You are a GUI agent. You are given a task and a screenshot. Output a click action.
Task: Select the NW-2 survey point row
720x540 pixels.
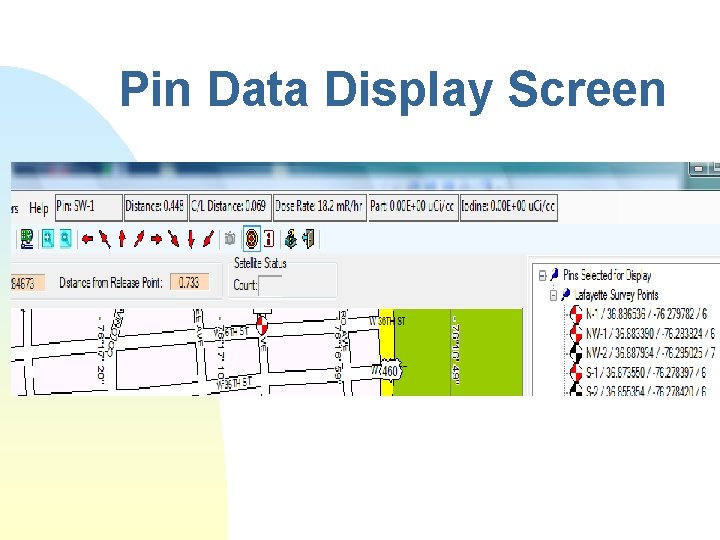[650, 353]
